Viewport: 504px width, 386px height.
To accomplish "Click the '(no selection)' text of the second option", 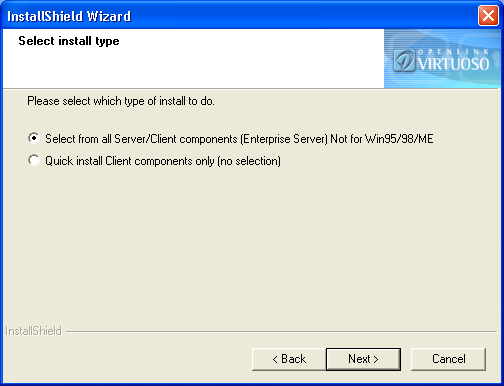I will tap(249, 161).
